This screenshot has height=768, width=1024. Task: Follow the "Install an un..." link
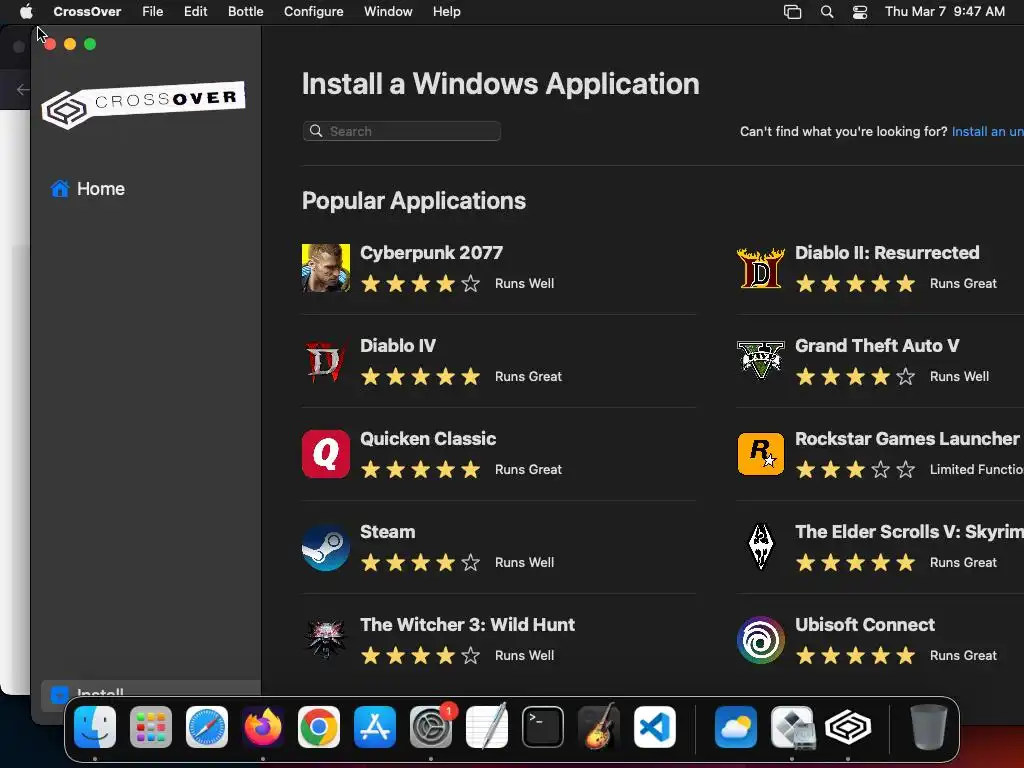(987, 131)
